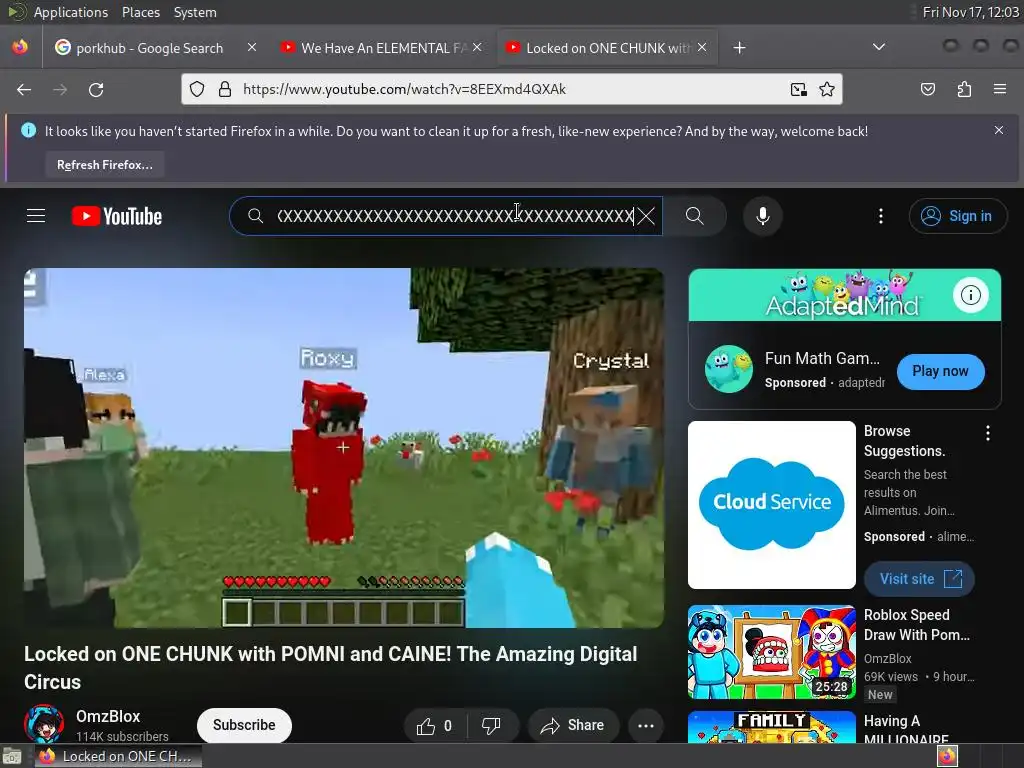This screenshot has width=1024, height=768.
Task: Go back with the browser back arrow
Action: (24, 89)
